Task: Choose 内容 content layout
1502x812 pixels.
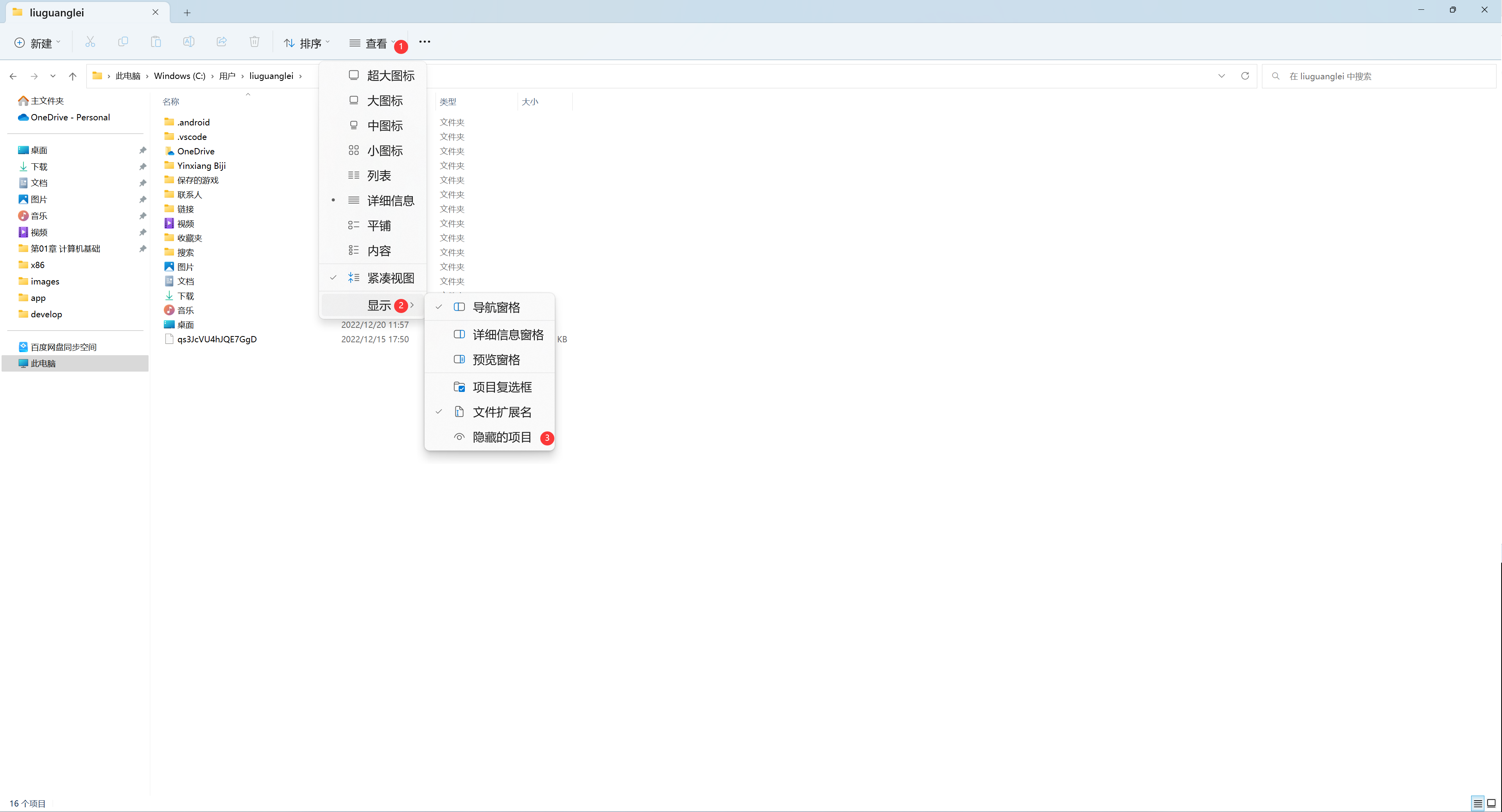Action: (x=373, y=250)
